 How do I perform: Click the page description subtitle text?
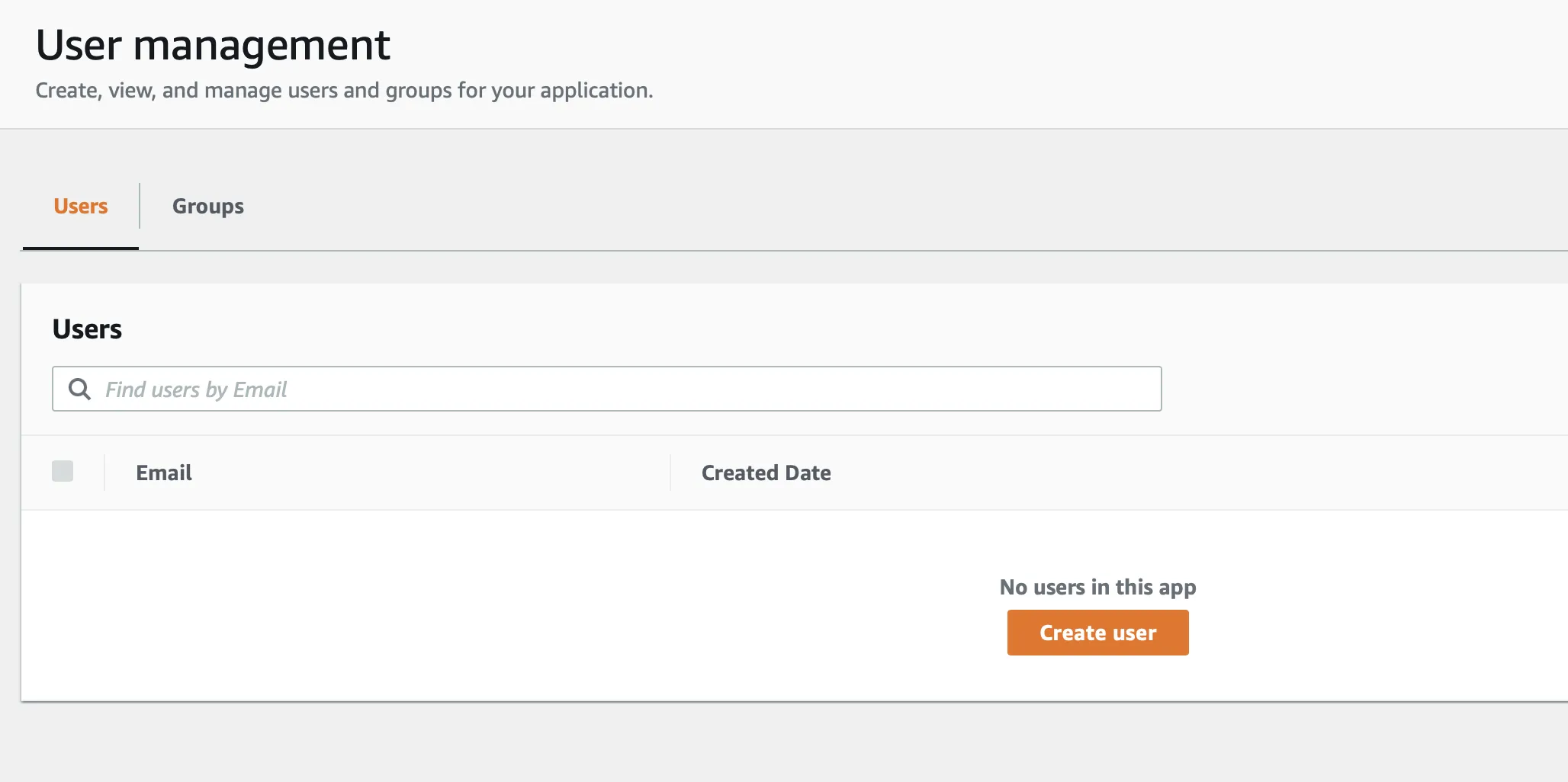(x=344, y=91)
